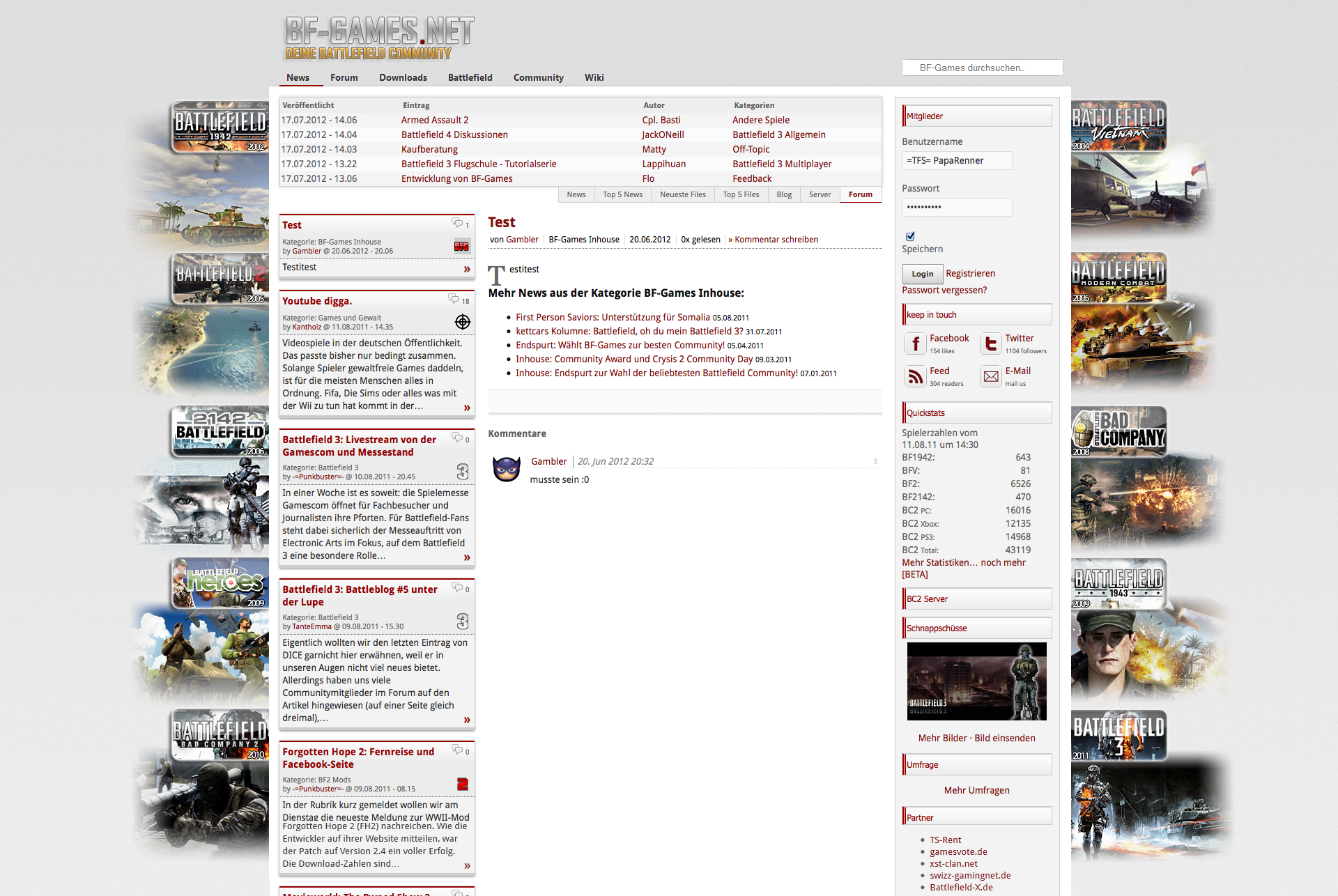1338x896 pixels.
Task: Open the Battlefield 4 Diskussionen entry
Action: coord(454,134)
